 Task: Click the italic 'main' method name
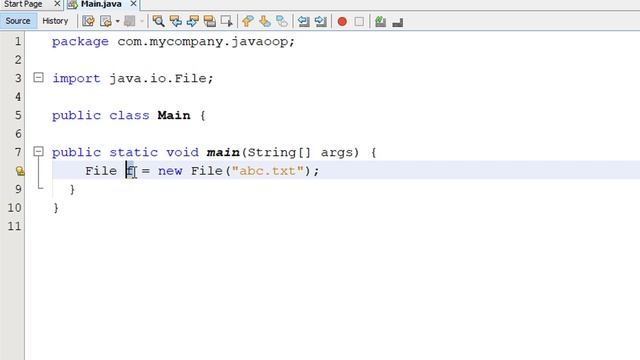[x=223, y=152]
